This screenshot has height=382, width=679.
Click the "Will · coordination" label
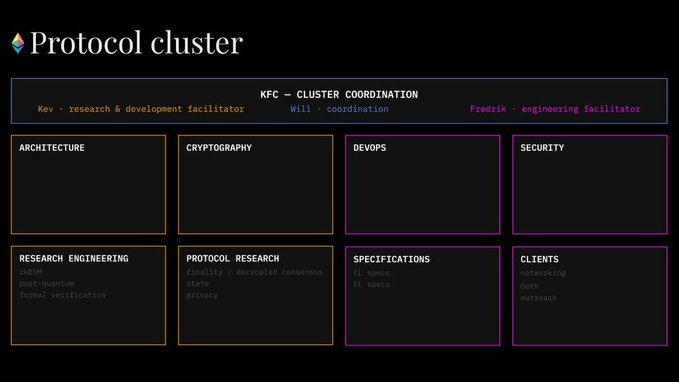click(x=340, y=109)
